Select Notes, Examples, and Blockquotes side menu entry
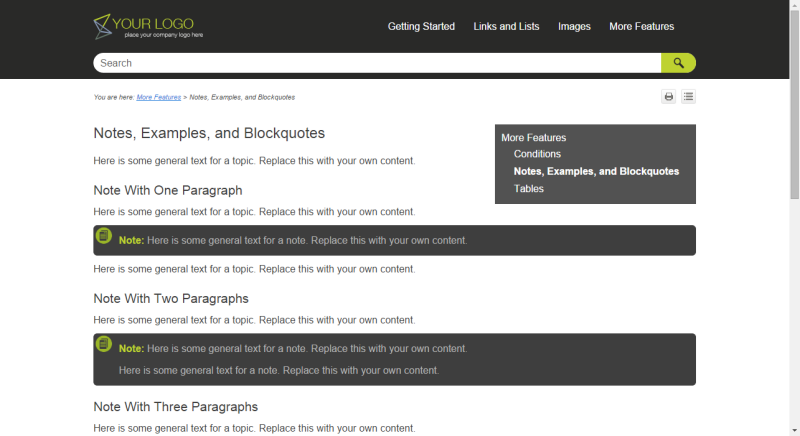This screenshot has width=800, height=436. [596, 171]
